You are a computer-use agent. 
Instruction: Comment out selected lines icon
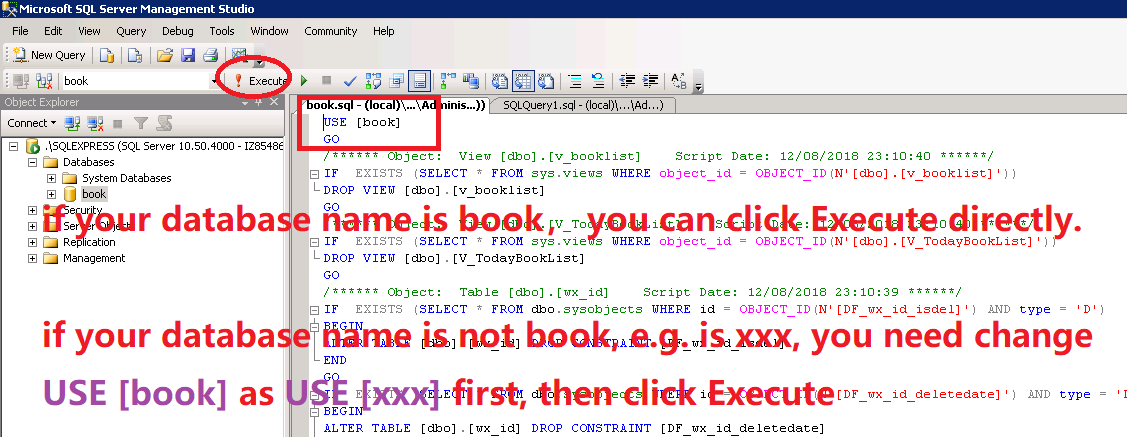[x=575, y=81]
